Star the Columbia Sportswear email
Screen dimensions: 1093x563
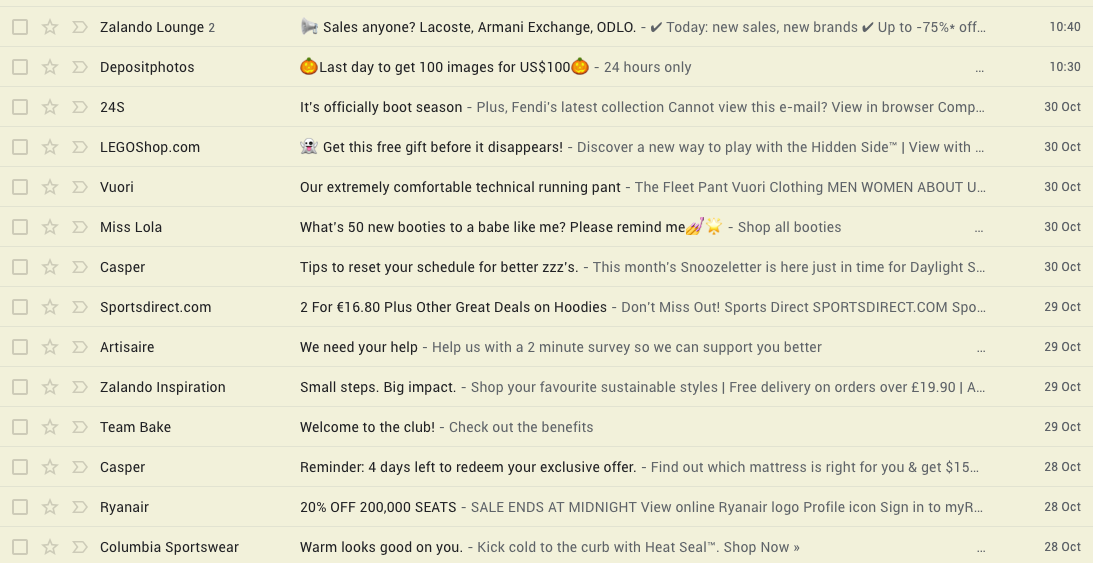[x=49, y=547]
